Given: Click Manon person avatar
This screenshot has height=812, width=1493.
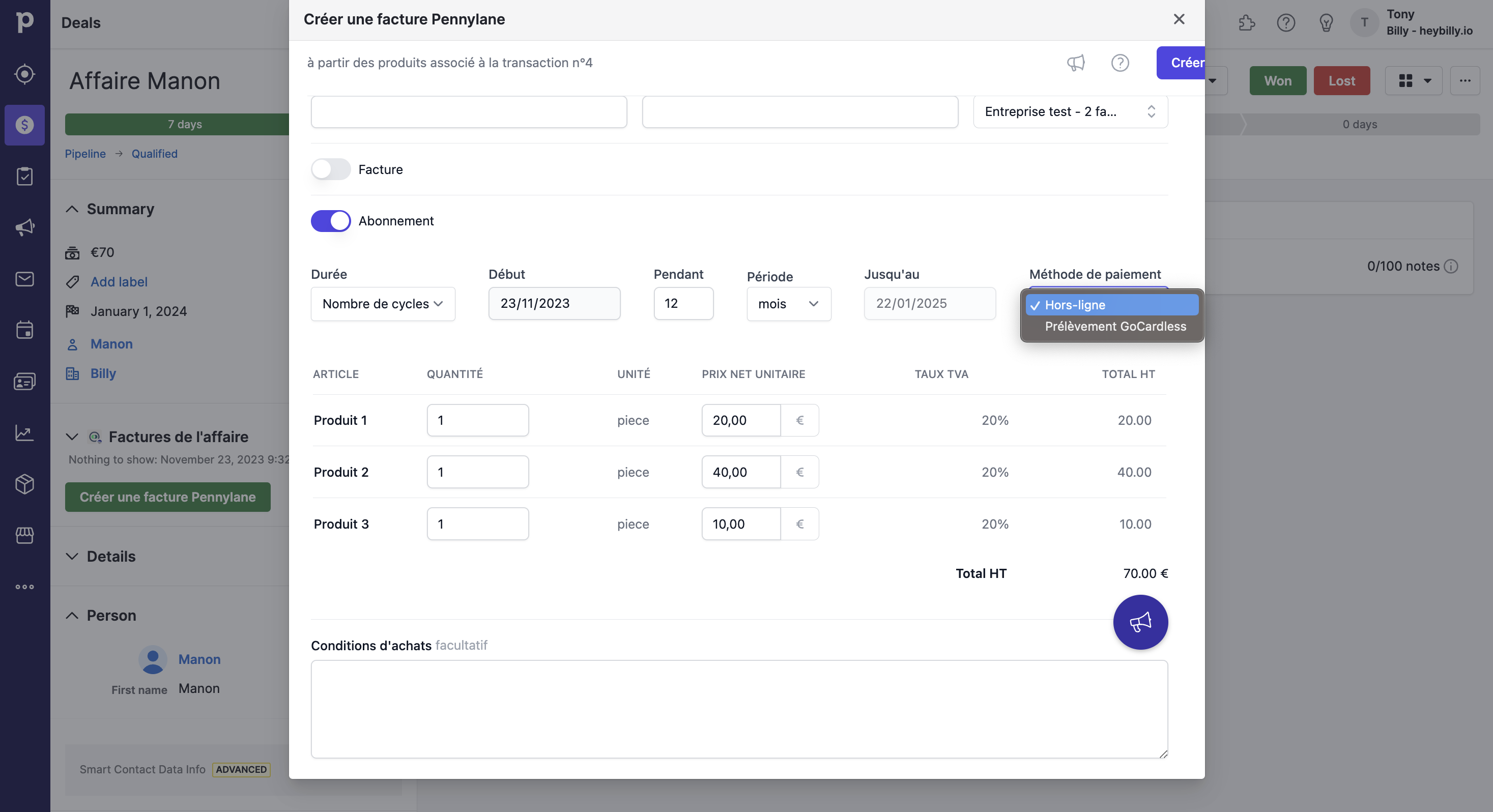Looking at the screenshot, I should (x=153, y=659).
